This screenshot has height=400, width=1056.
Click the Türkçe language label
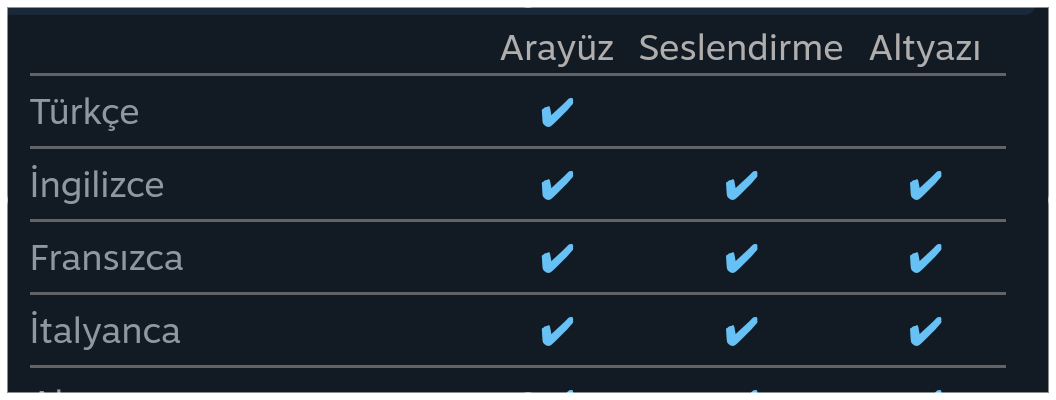coord(85,112)
